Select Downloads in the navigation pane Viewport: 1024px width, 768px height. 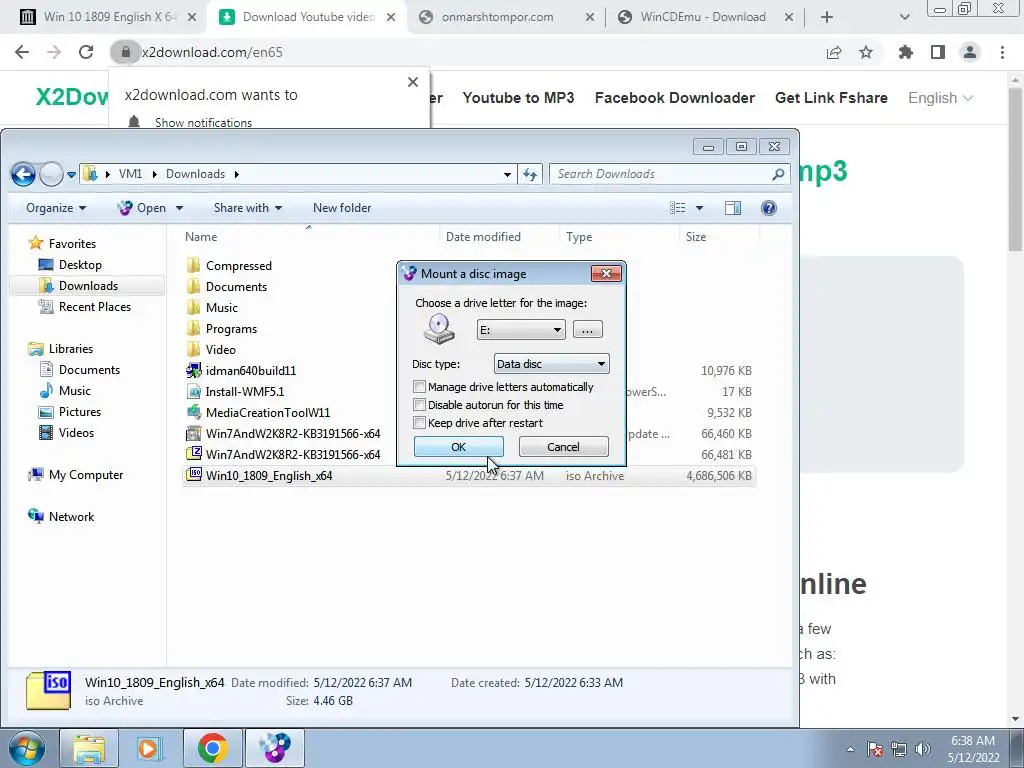click(x=88, y=285)
